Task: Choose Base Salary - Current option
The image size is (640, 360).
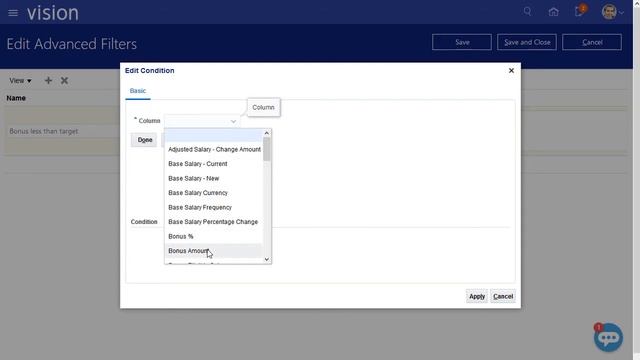Action: click(214, 164)
